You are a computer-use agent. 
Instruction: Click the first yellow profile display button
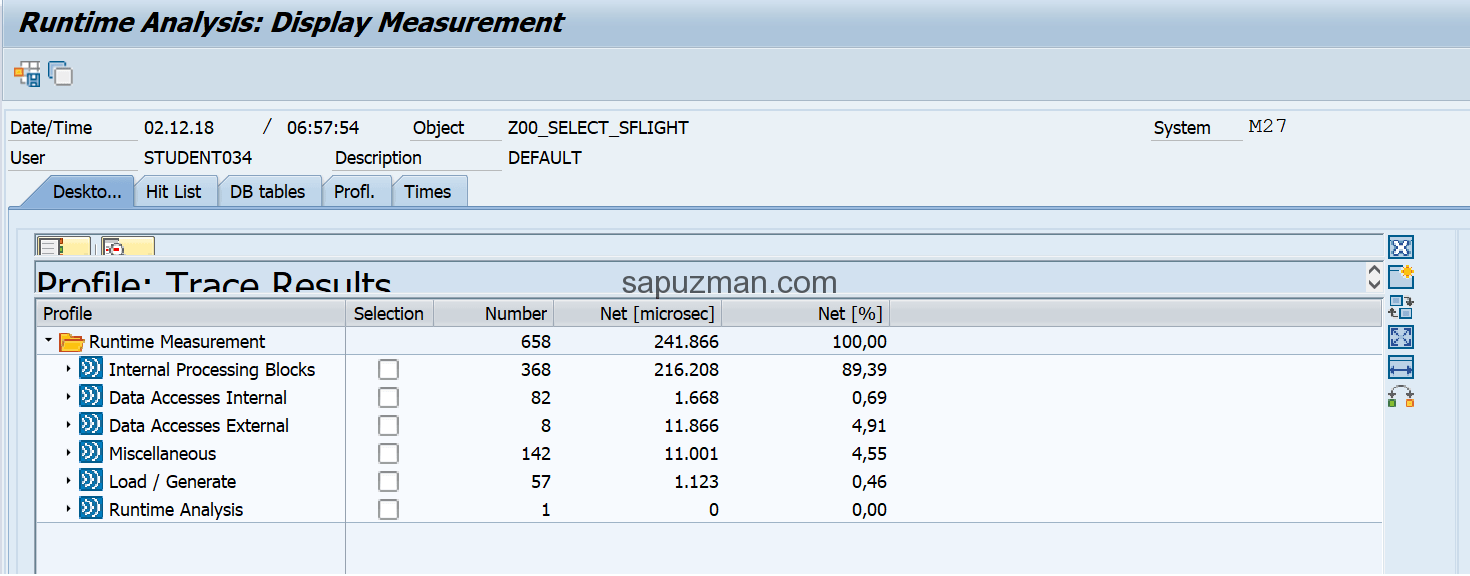tap(63, 247)
